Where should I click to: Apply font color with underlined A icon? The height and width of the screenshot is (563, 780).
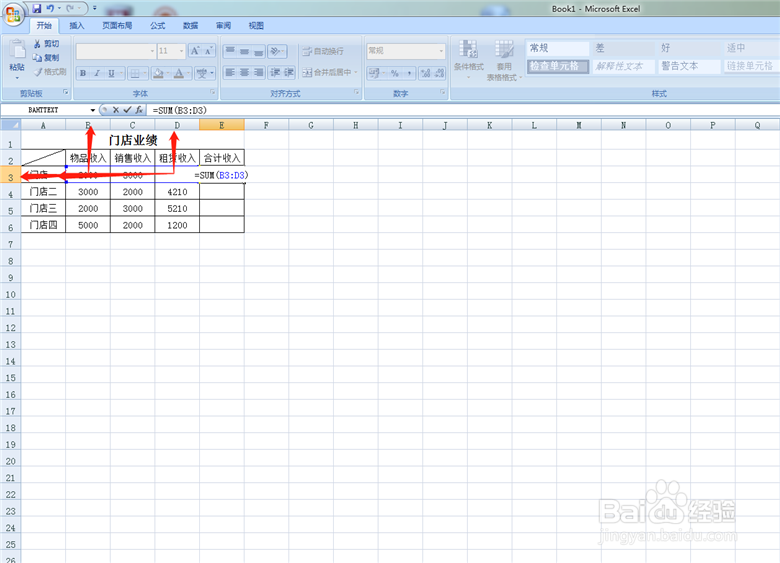click(x=179, y=74)
